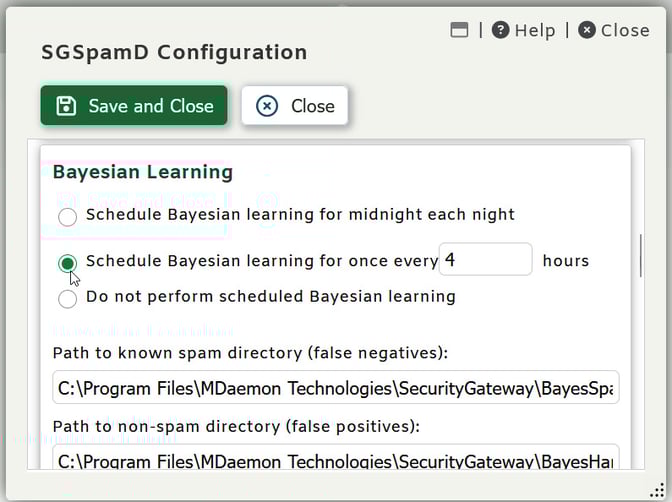
Task: Click the Close button beside Save and Close
Action: [294, 105]
